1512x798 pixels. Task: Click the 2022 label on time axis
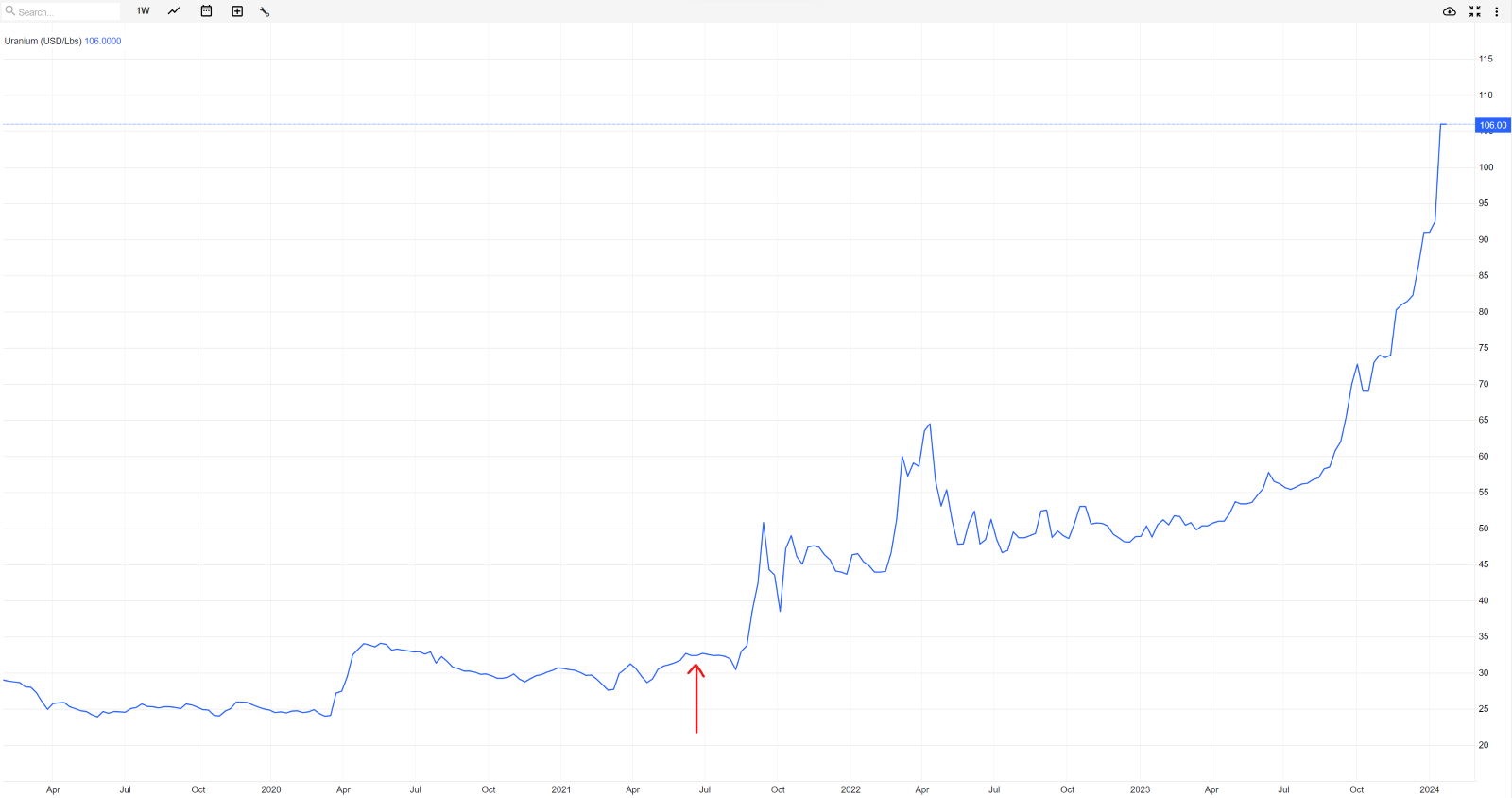coord(850,789)
